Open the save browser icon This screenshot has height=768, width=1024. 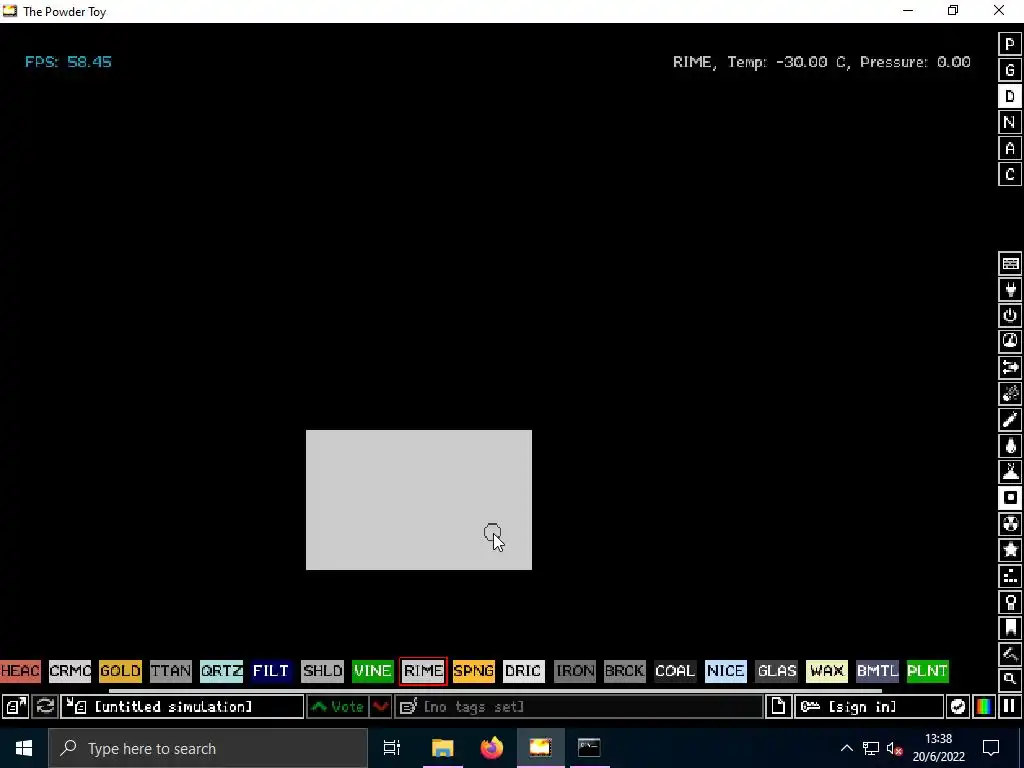click(x=15, y=707)
